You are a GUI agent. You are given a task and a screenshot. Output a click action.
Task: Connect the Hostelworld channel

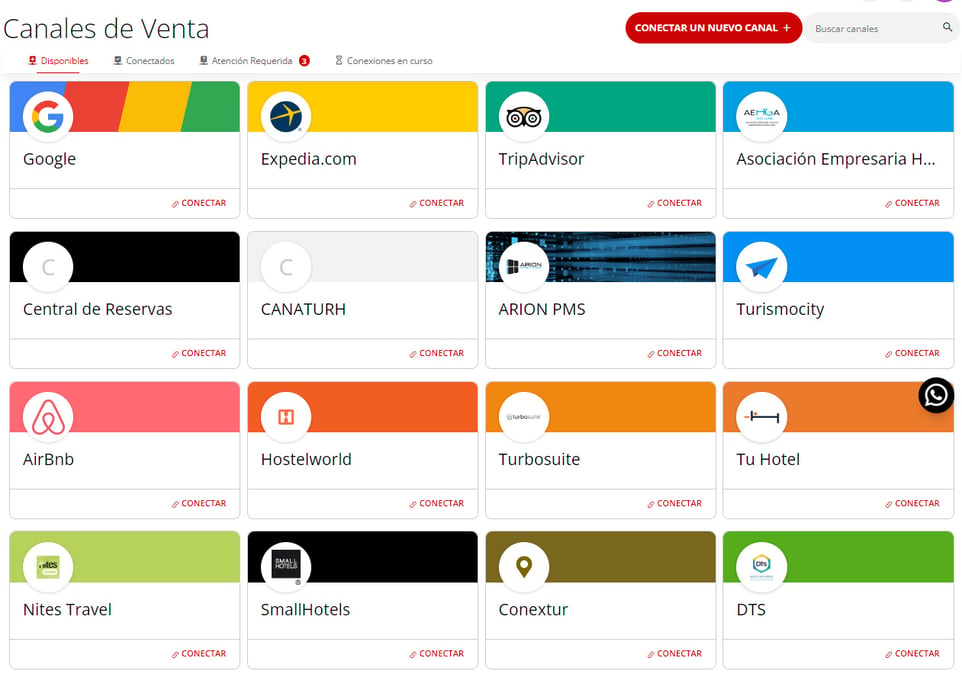click(437, 504)
